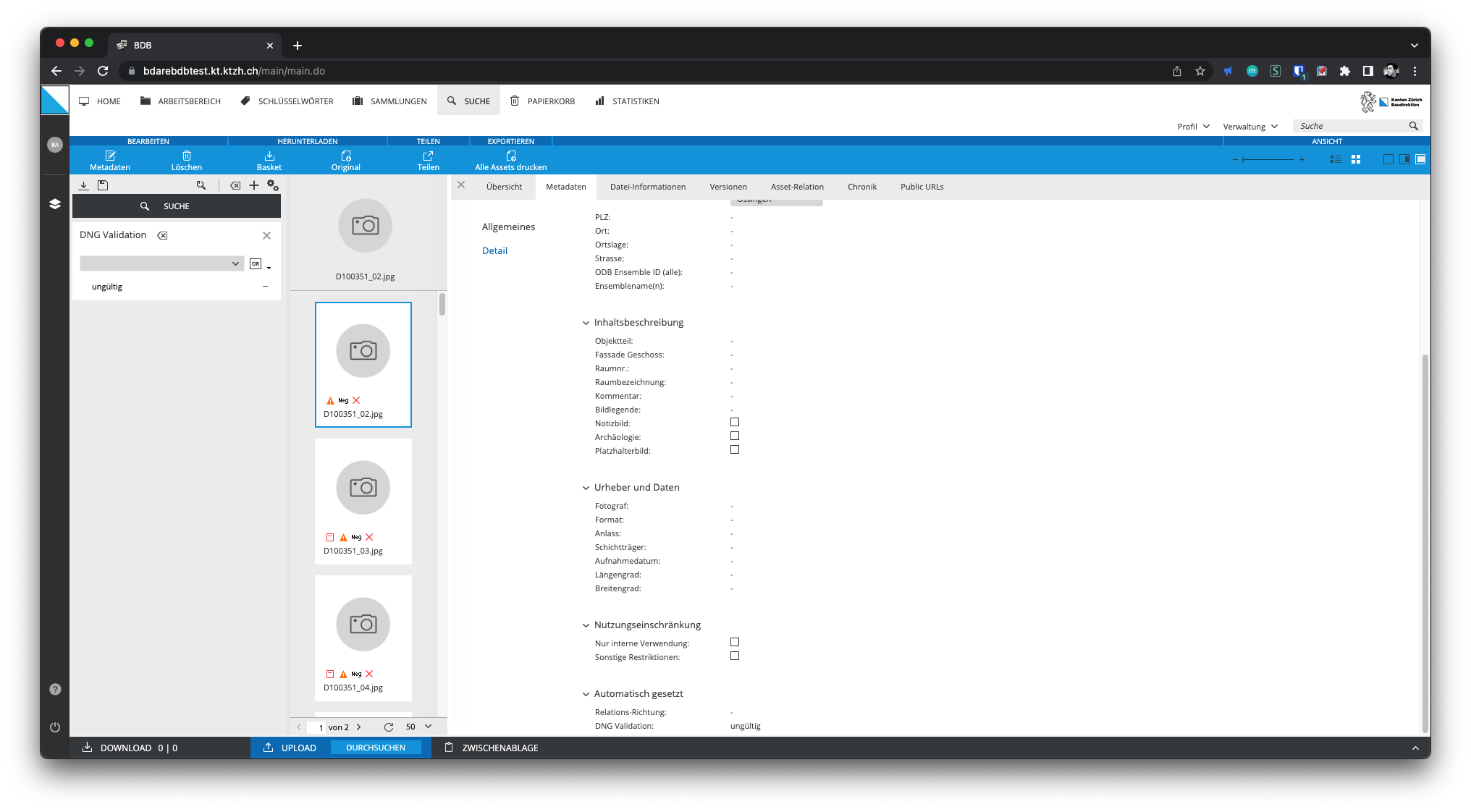
Task: Open the Profil dropdown menu
Action: 1193,127
